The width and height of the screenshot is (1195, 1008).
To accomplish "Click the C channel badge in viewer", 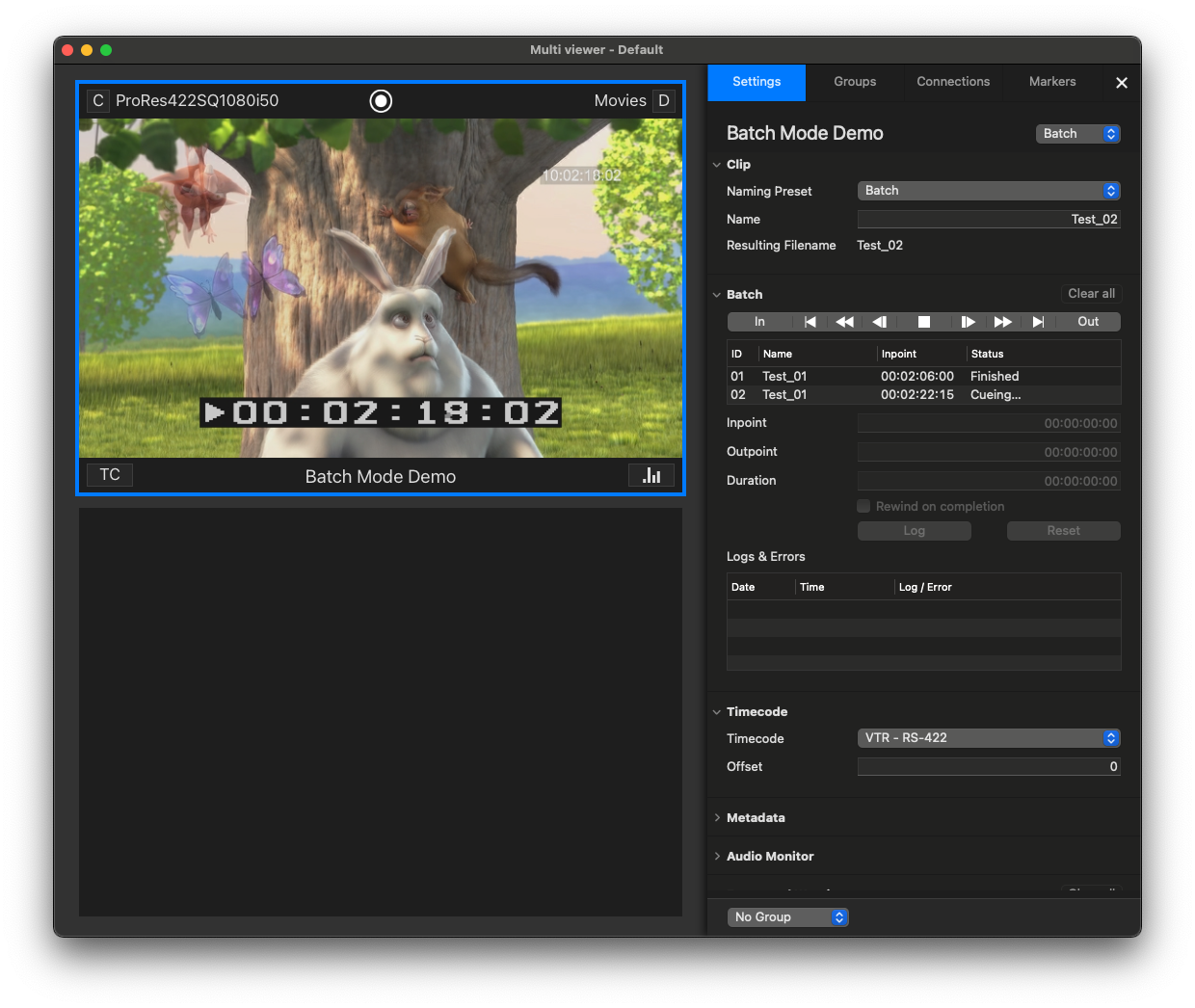I will (x=98, y=100).
